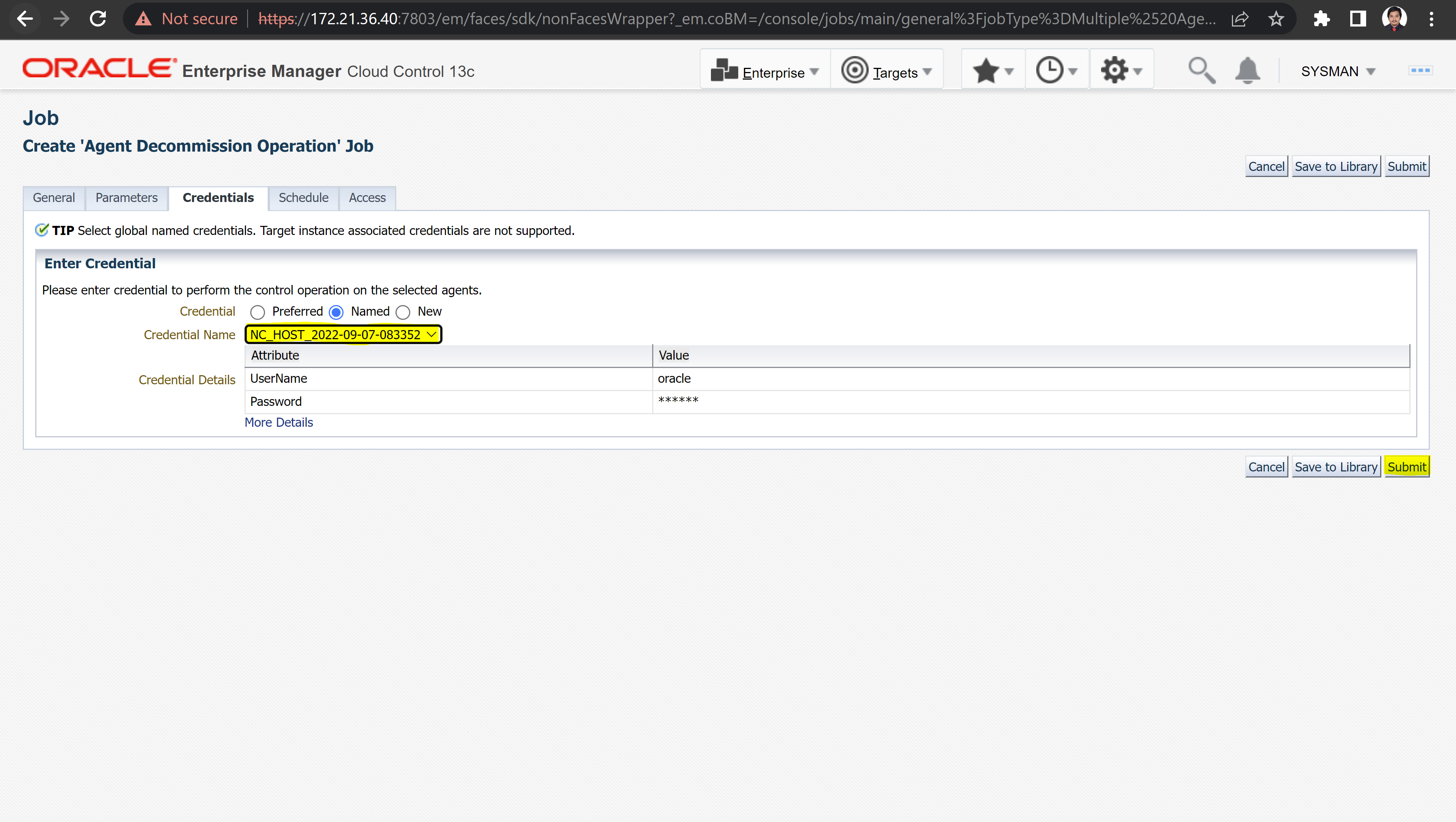
Task: Click More Details link
Action: pyautogui.click(x=279, y=423)
